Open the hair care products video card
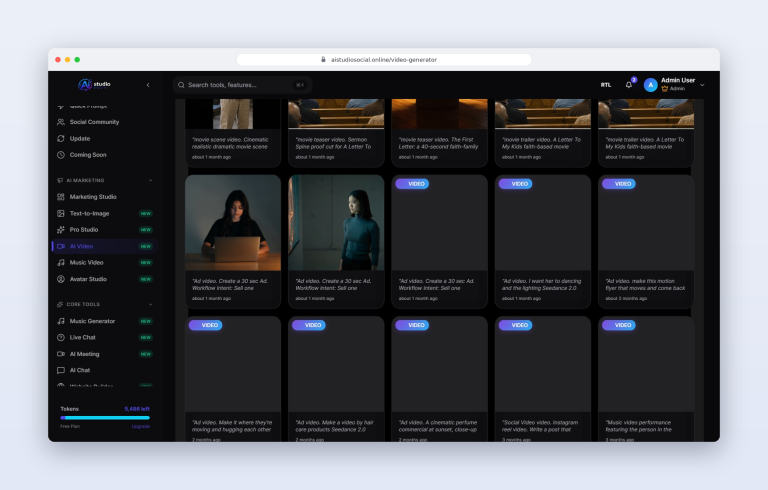 (336, 379)
